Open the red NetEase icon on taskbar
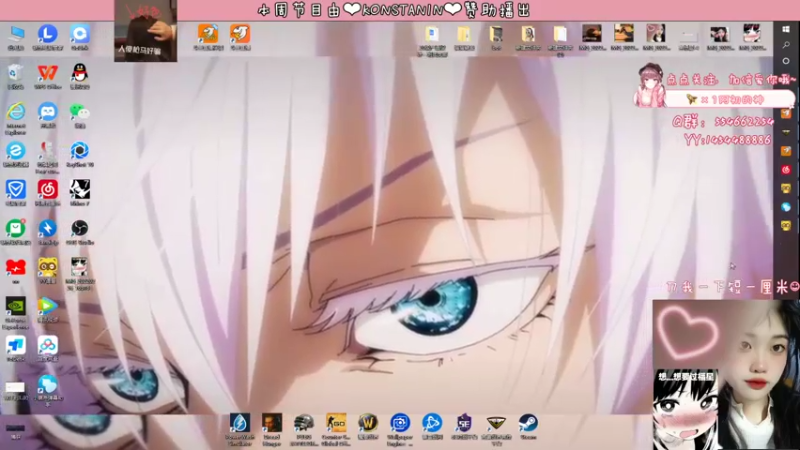This screenshot has width=800, height=450. click(x=786, y=169)
